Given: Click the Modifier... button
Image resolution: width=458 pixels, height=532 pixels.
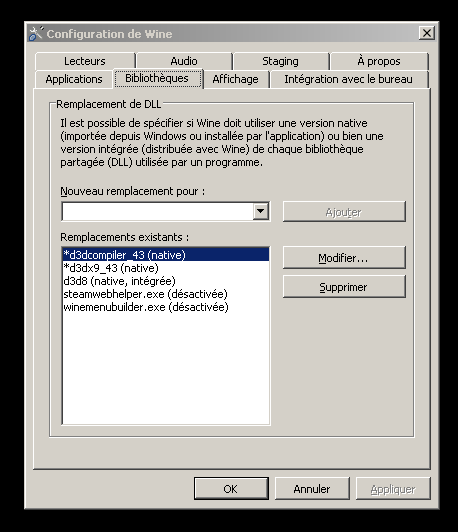Looking at the screenshot, I should (x=344, y=258).
